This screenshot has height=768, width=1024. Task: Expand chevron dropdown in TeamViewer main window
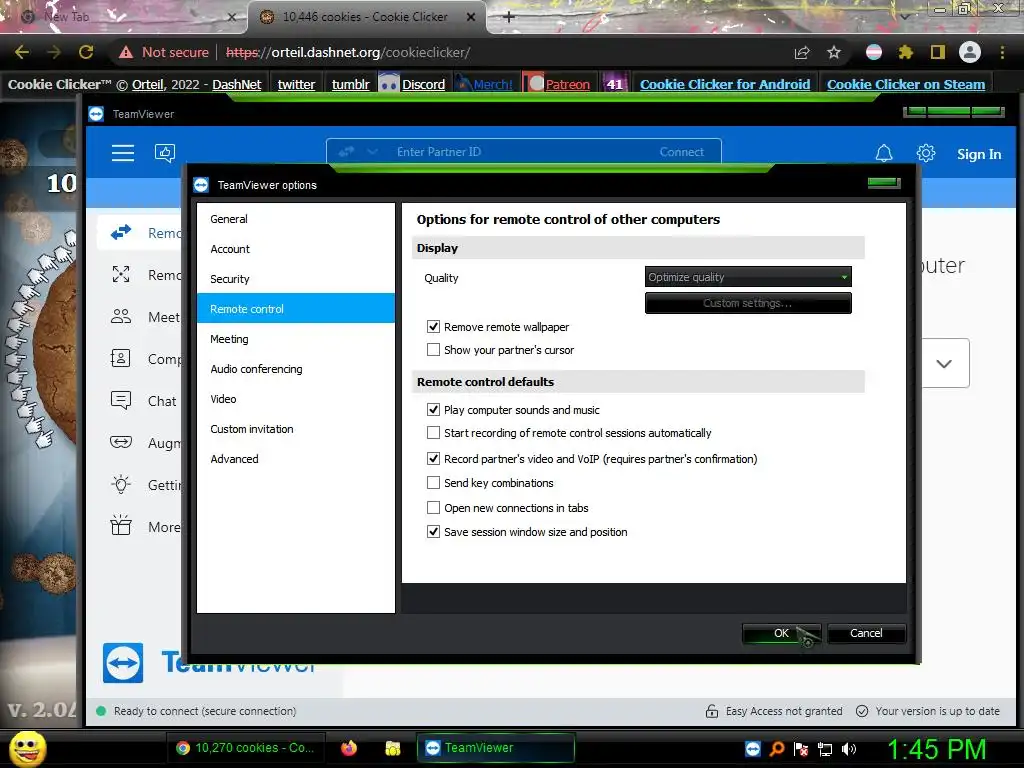coord(944,363)
